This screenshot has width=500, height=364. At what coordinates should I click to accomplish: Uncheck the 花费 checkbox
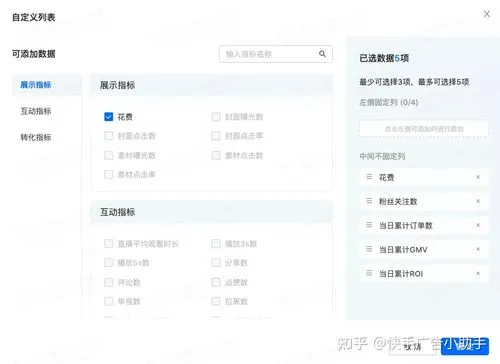[x=109, y=117]
